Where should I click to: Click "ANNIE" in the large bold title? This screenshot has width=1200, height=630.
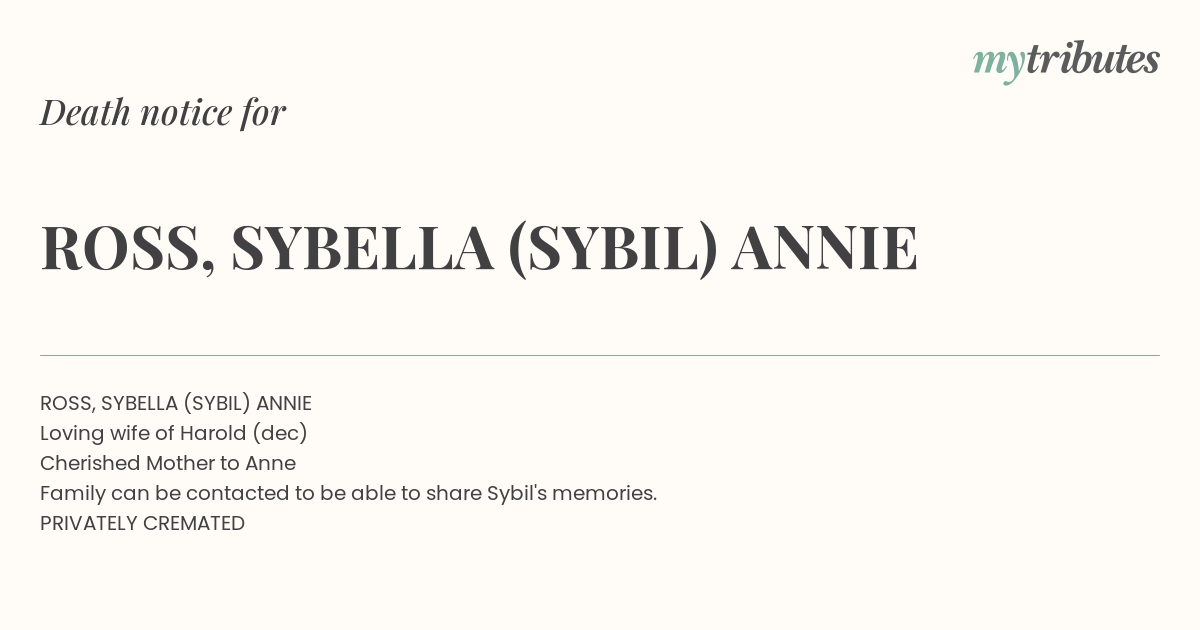pos(825,247)
